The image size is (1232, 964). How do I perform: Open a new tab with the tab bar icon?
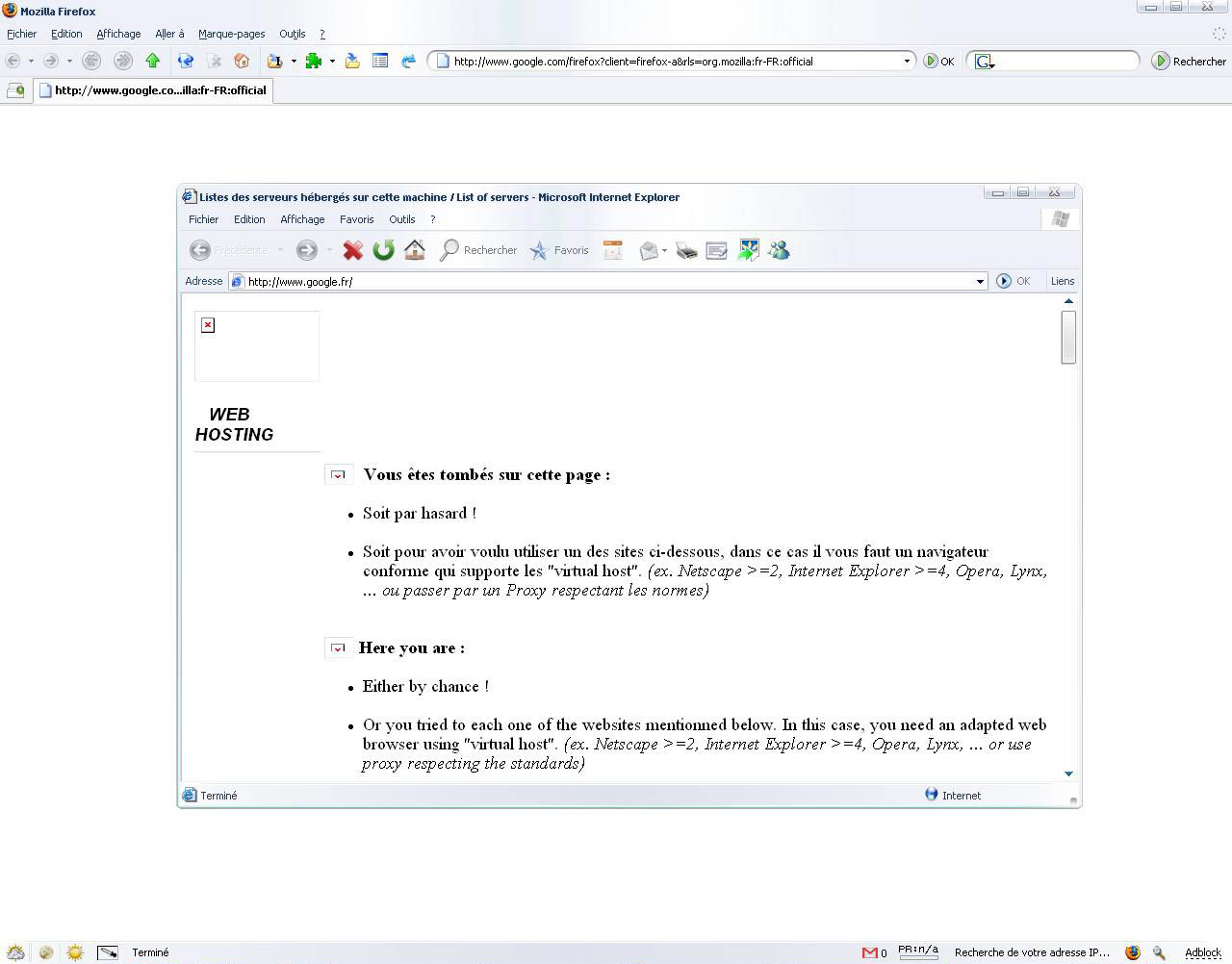pos(15,90)
